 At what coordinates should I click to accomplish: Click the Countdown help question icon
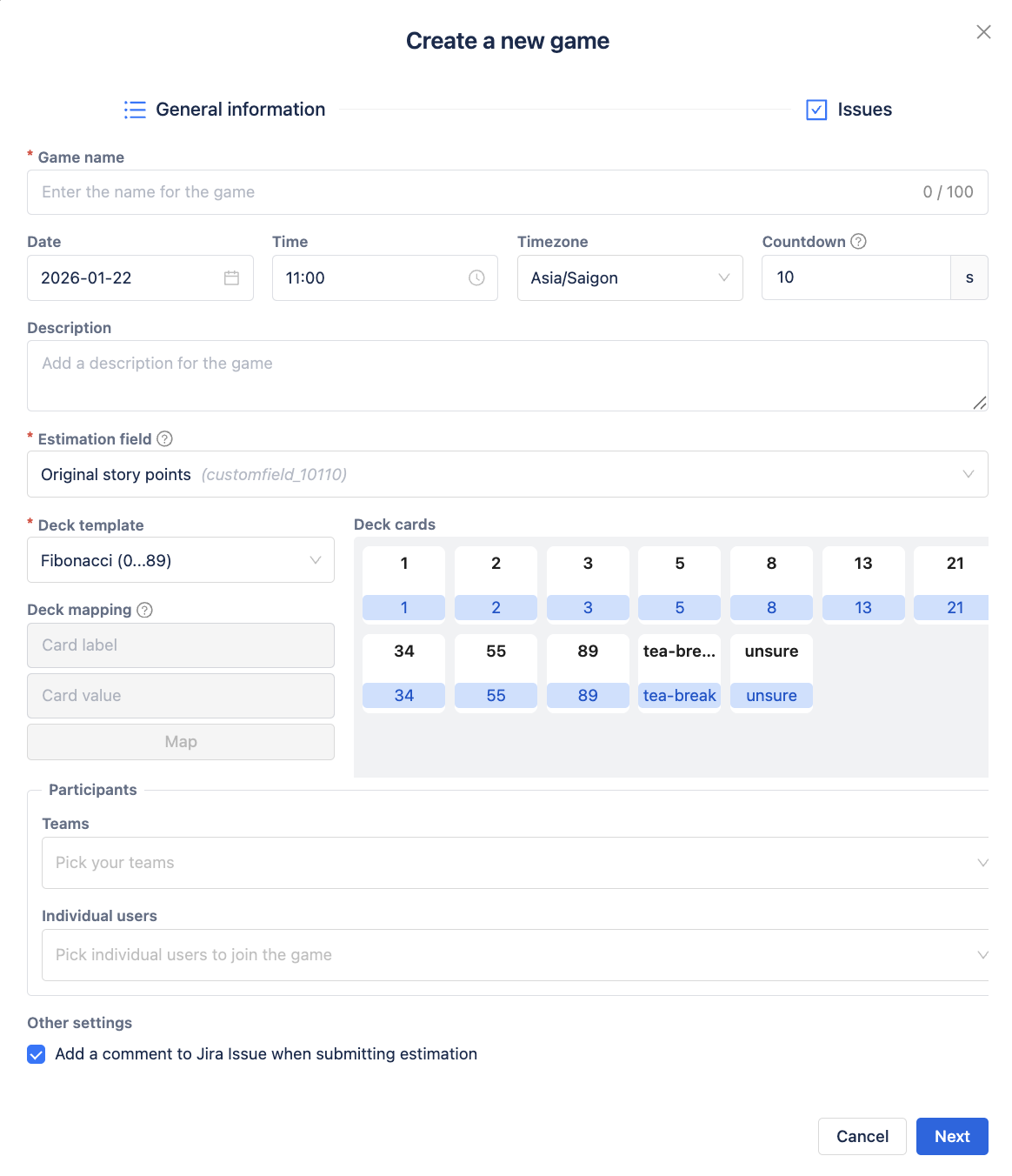point(858,242)
